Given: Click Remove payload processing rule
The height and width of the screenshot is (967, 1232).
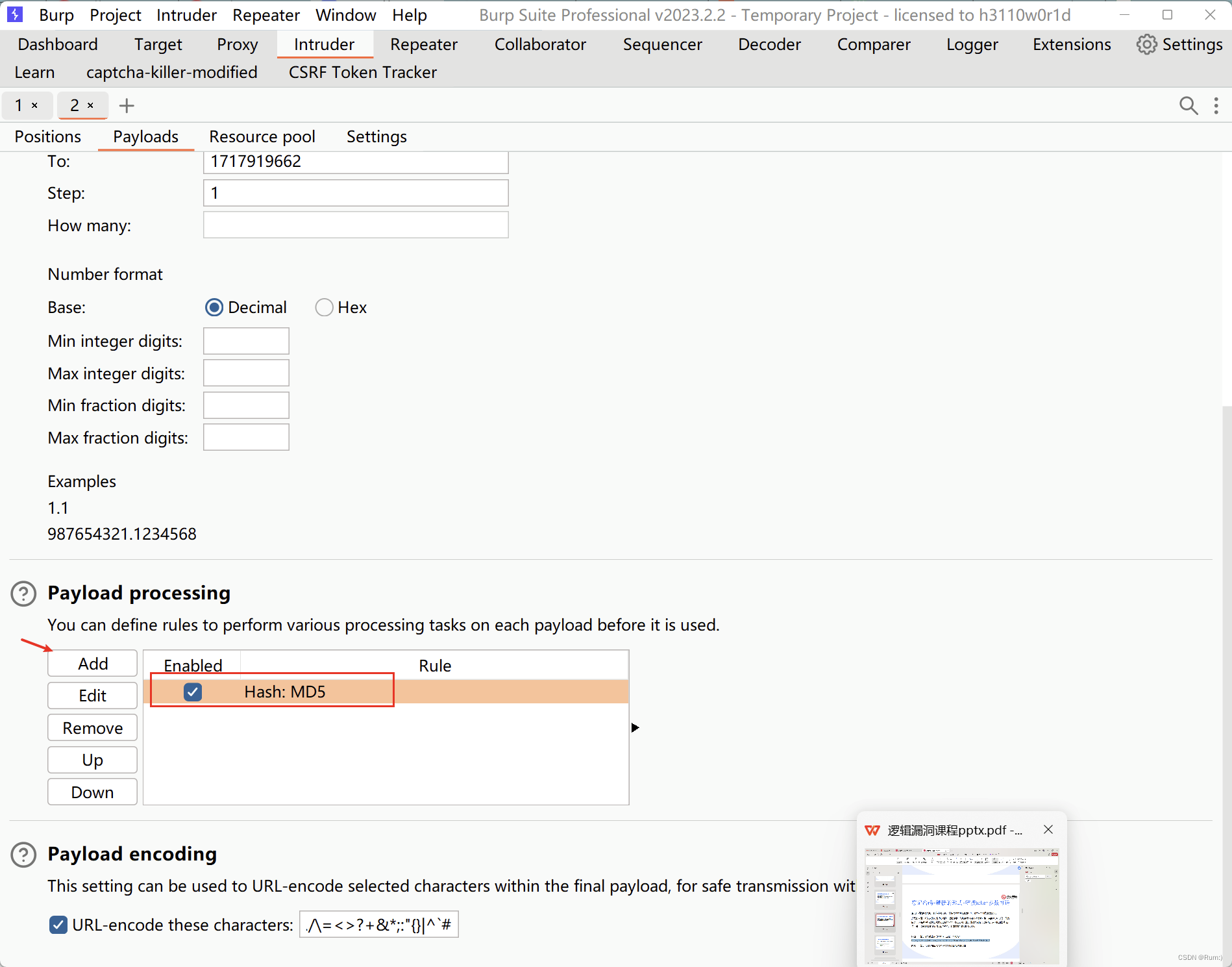Looking at the screenshot, I should click(92, 728).
